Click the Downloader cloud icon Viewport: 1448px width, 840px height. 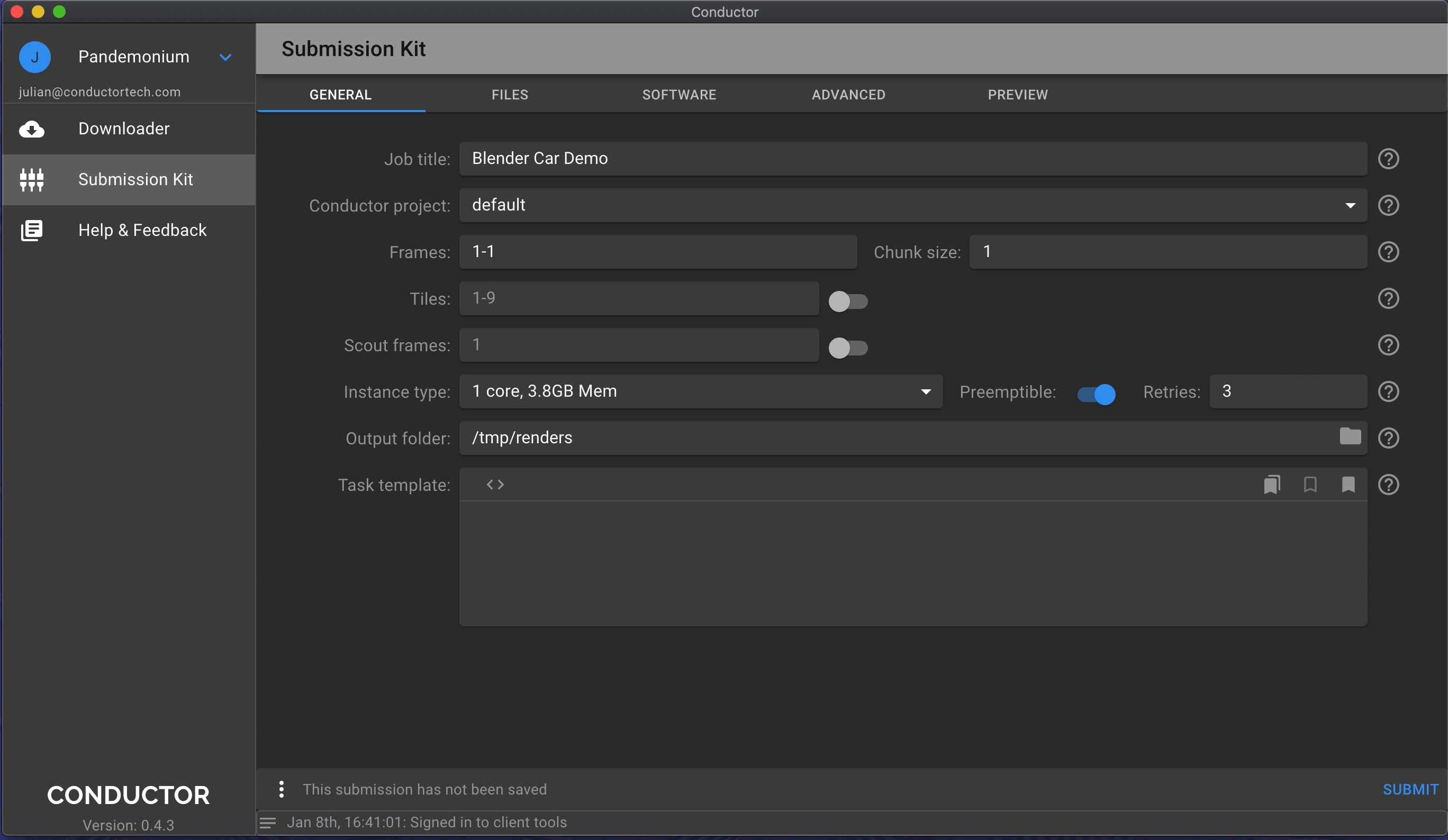click(x=32, y=129)
